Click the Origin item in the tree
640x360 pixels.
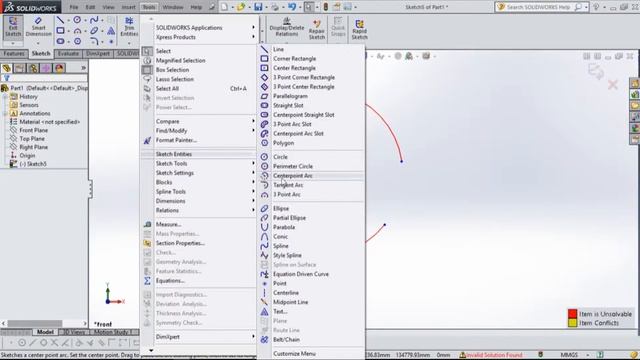tap(27, 156)
